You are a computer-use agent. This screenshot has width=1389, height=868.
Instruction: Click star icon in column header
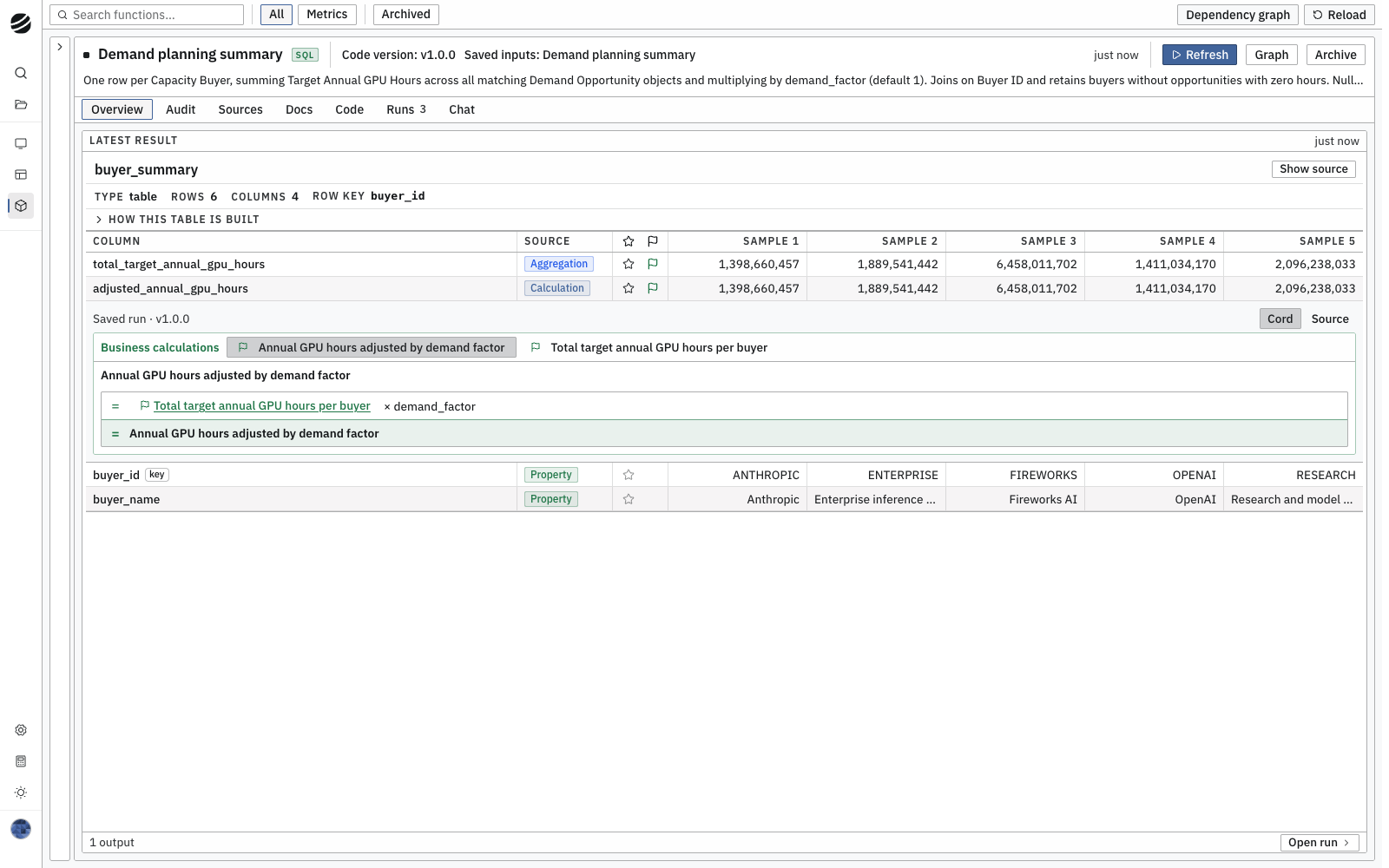coord(629,241)
